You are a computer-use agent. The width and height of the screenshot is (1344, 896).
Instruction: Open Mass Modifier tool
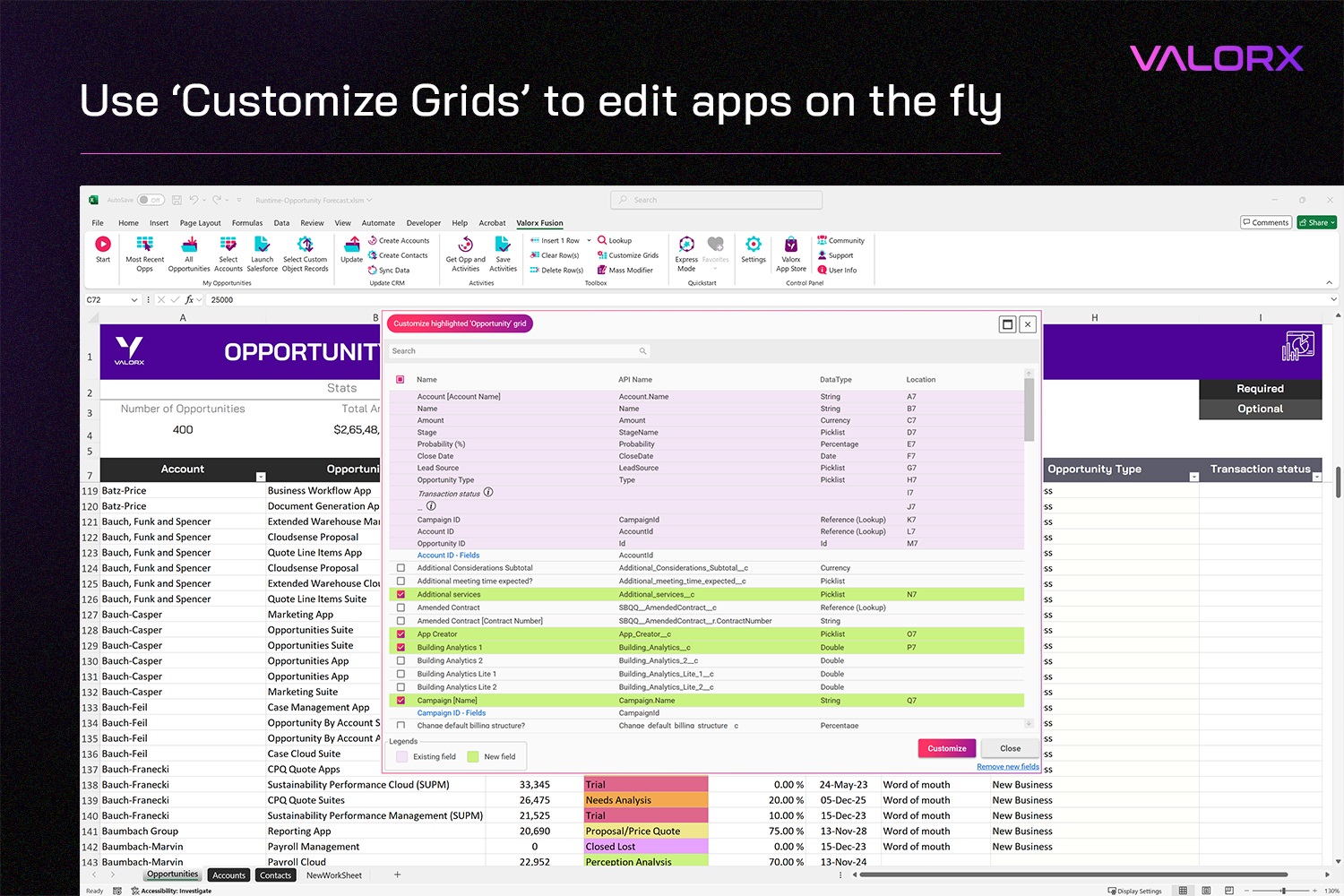pos(625,270)
